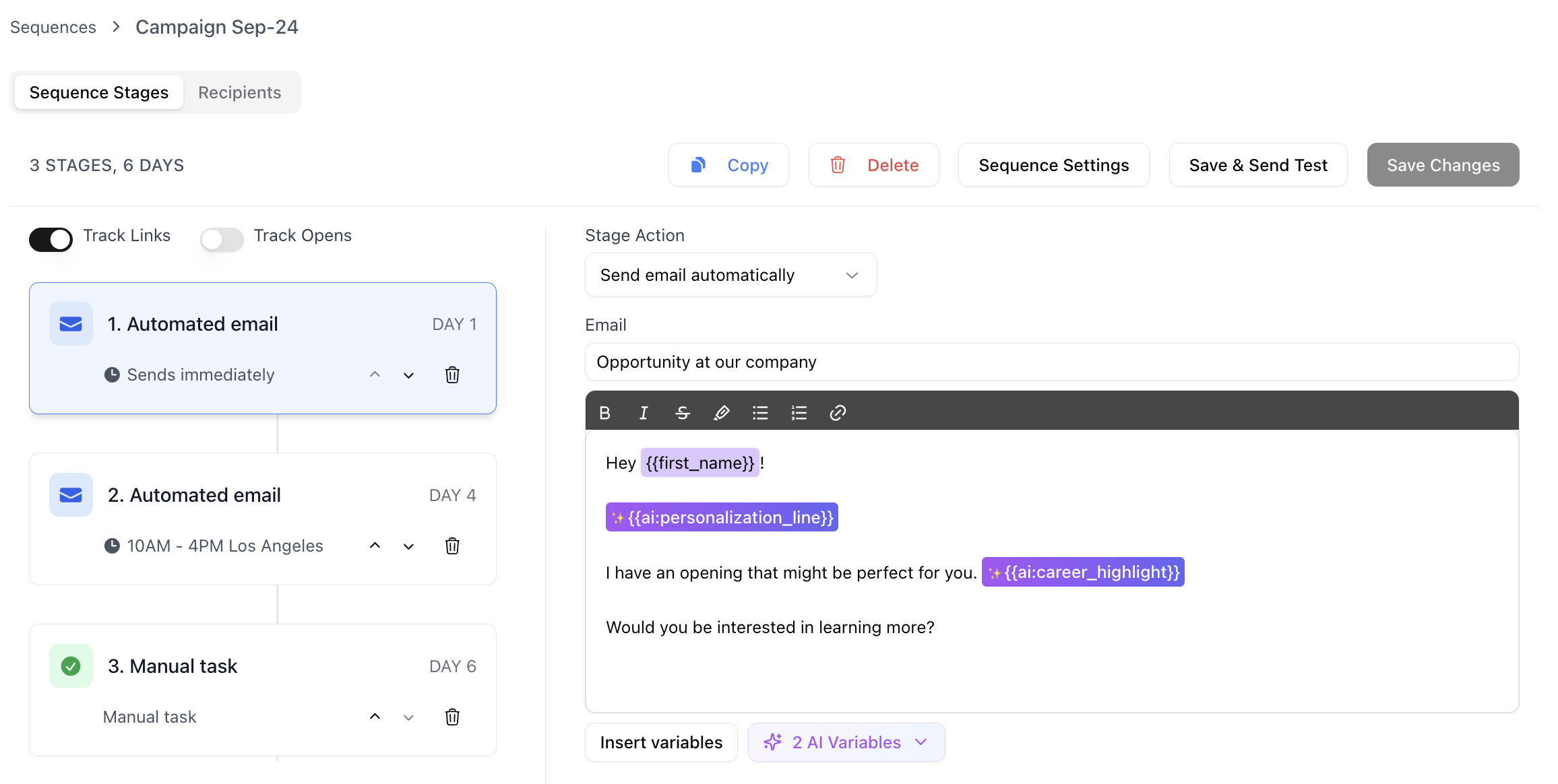Select the highlighter tool in editor toolbar
1558x784 pixels.
coord(721,413)
